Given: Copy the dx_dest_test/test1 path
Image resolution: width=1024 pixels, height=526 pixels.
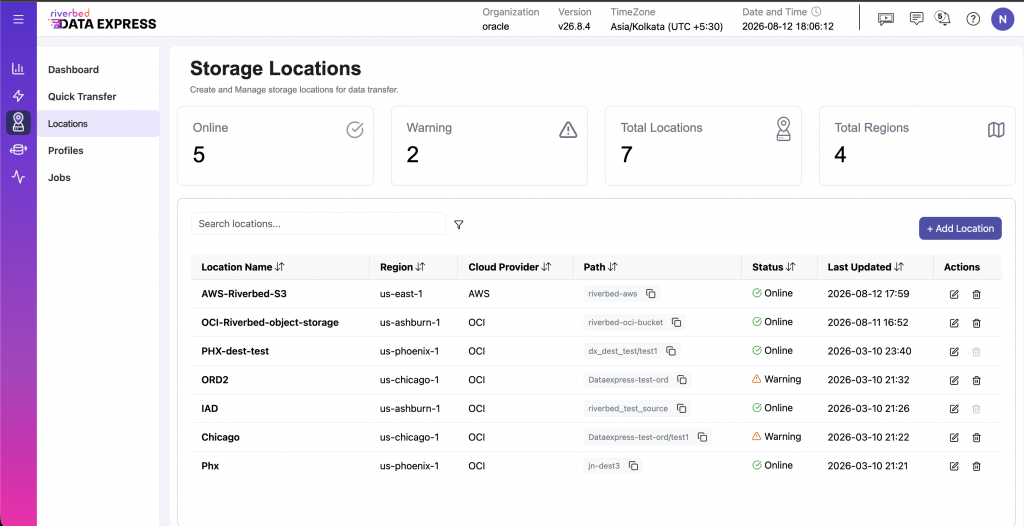Looking at the screenshot, I should pyautogui.click(x=671, y=352).
